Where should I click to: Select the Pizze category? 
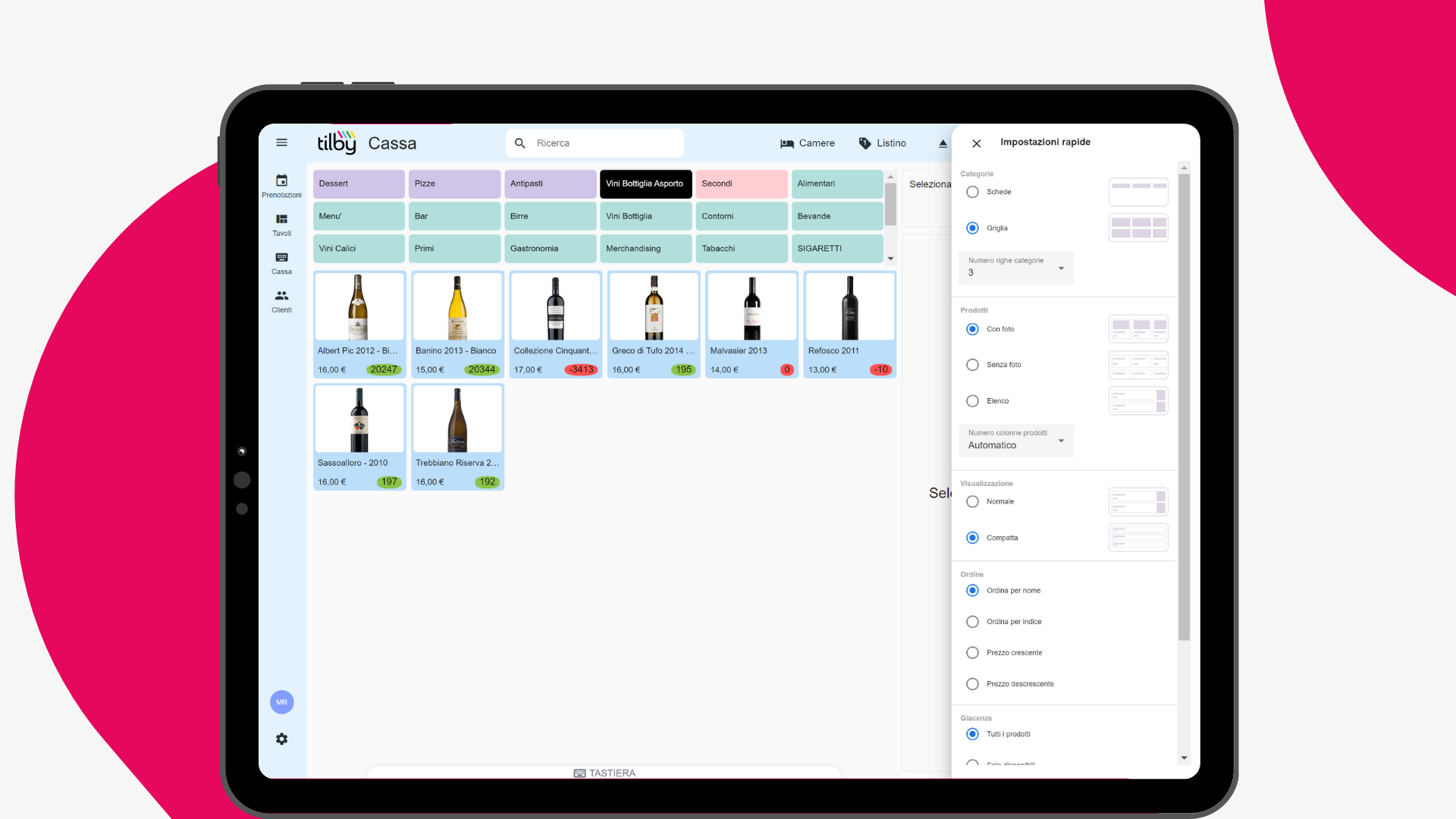tap(455, 184)
